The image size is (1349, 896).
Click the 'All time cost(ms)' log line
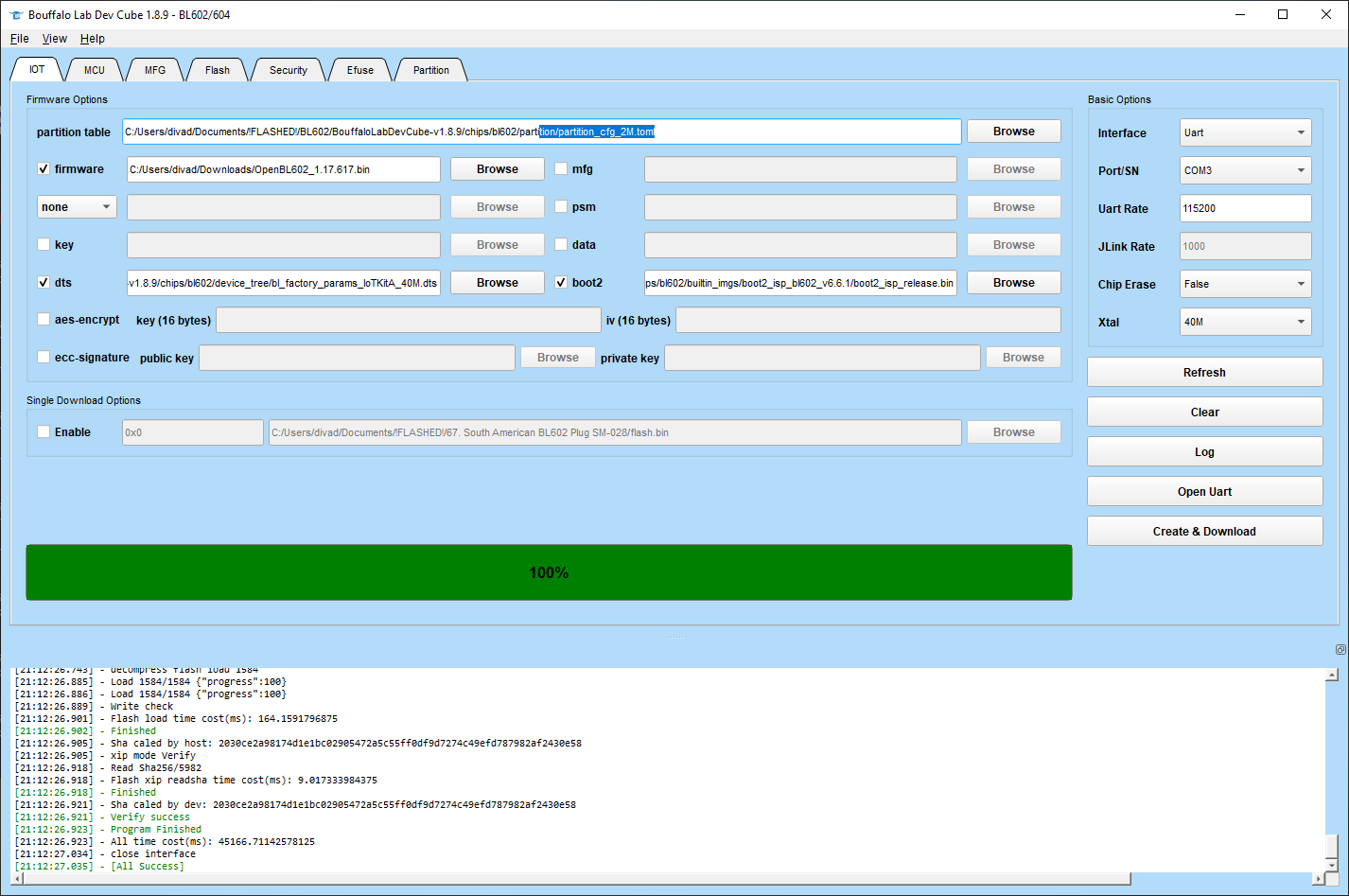coord(165,842)
